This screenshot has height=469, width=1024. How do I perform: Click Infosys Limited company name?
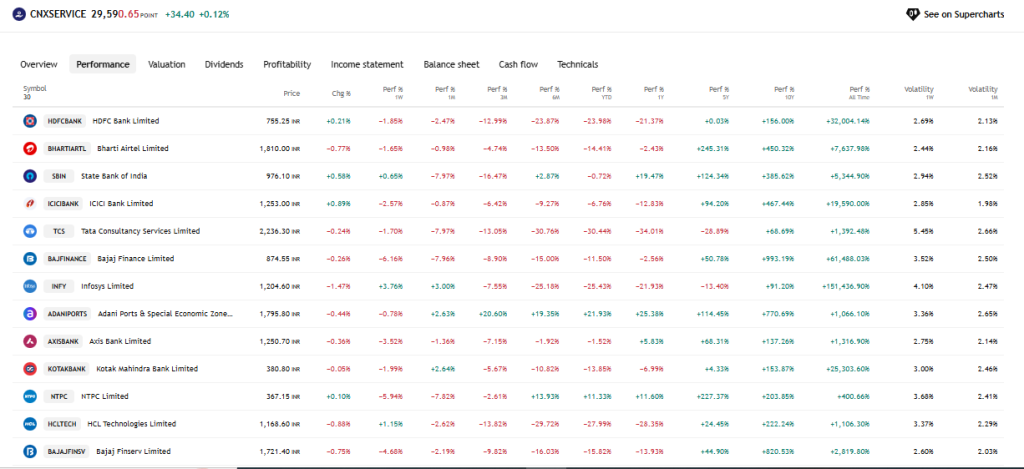107,286
